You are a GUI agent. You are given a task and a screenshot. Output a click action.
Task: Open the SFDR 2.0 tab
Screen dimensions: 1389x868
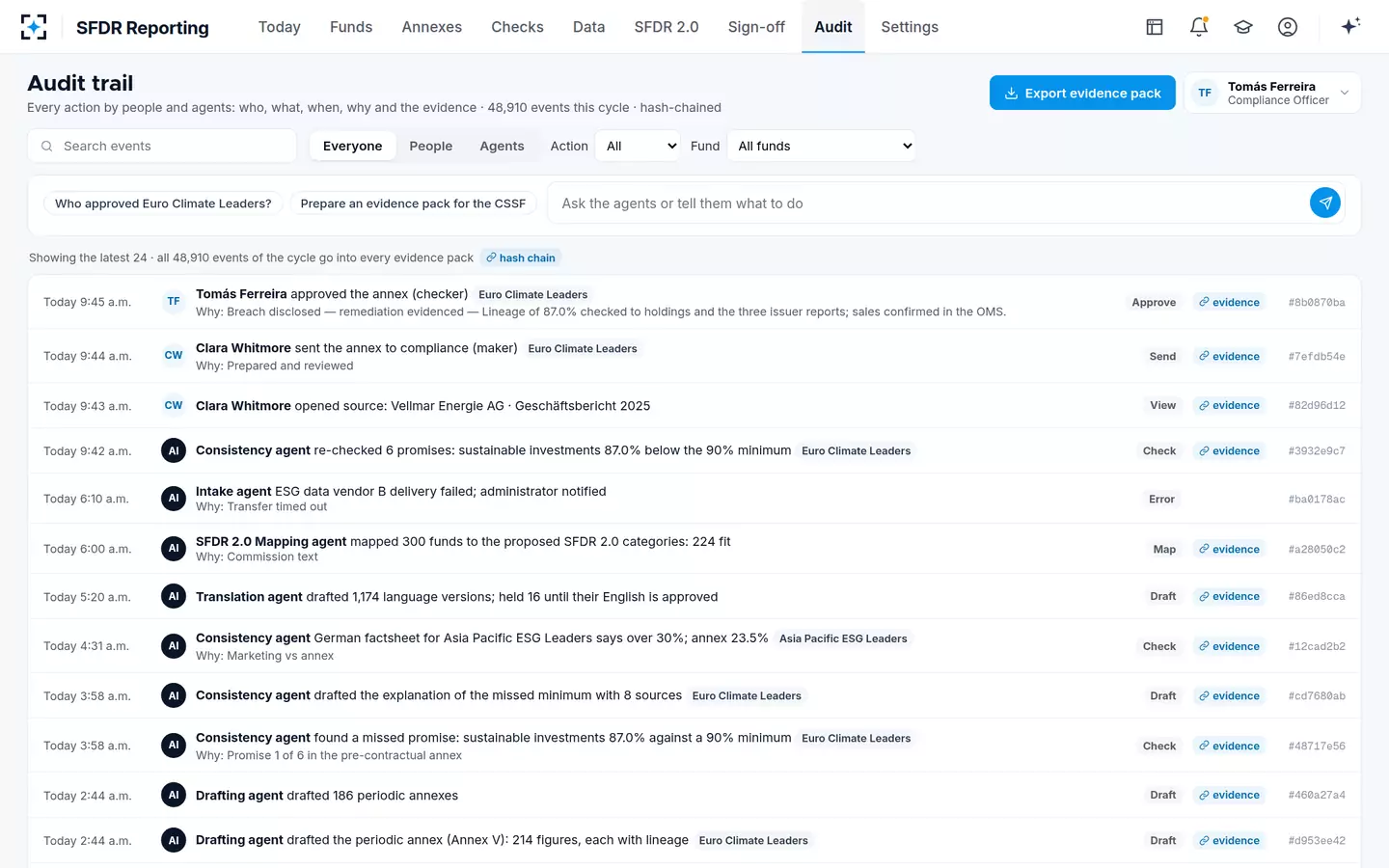[x=667, y=27]
